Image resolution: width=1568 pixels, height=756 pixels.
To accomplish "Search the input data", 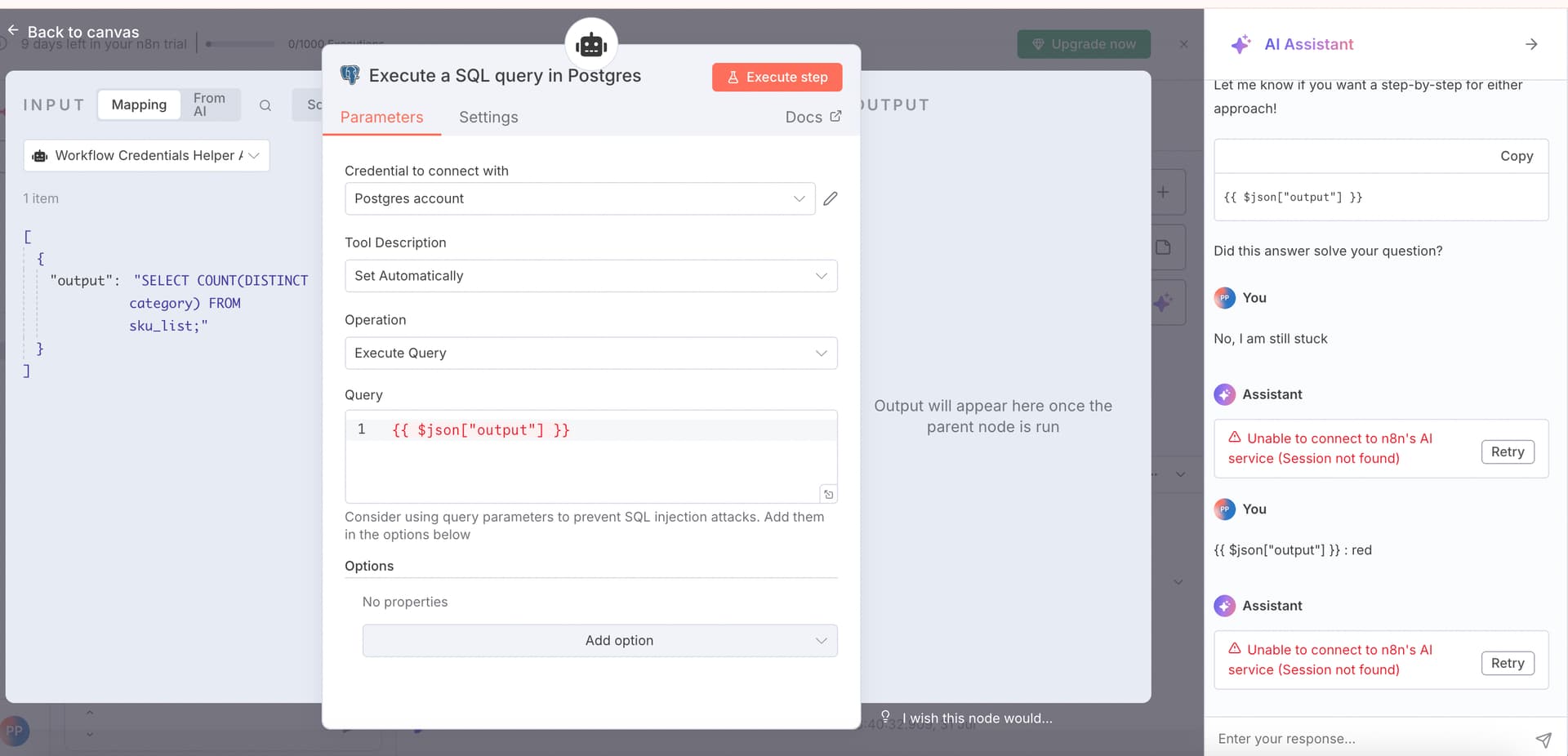I will (265, 105).
